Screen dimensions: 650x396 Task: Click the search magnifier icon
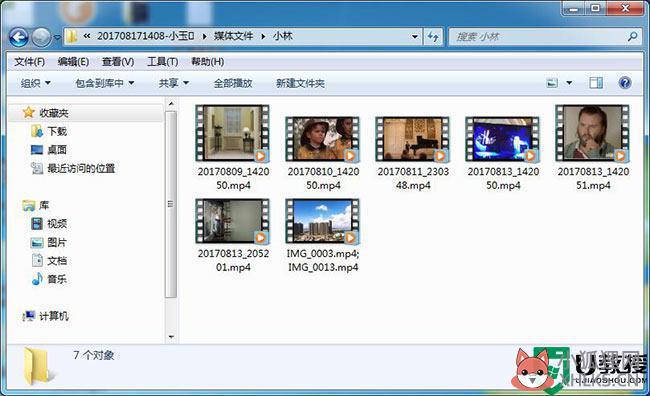[x=633, y=36]
